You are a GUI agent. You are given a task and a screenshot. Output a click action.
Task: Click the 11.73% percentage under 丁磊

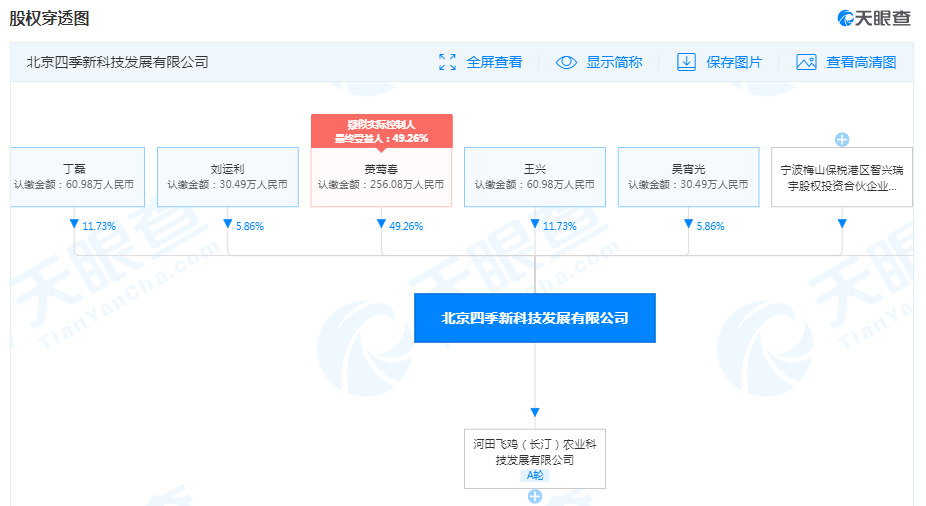coord(99,226)
